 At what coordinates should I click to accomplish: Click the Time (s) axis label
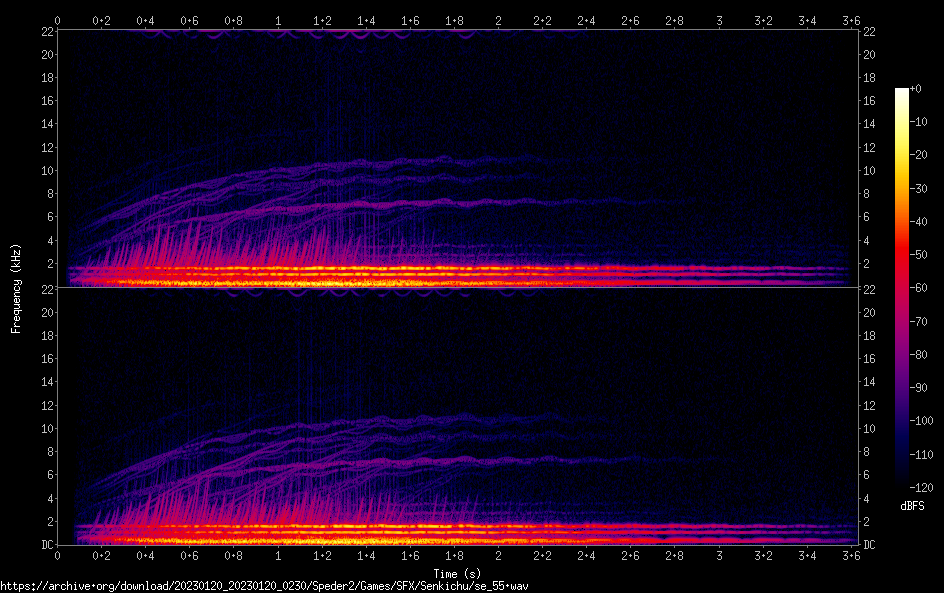(457, 573)
